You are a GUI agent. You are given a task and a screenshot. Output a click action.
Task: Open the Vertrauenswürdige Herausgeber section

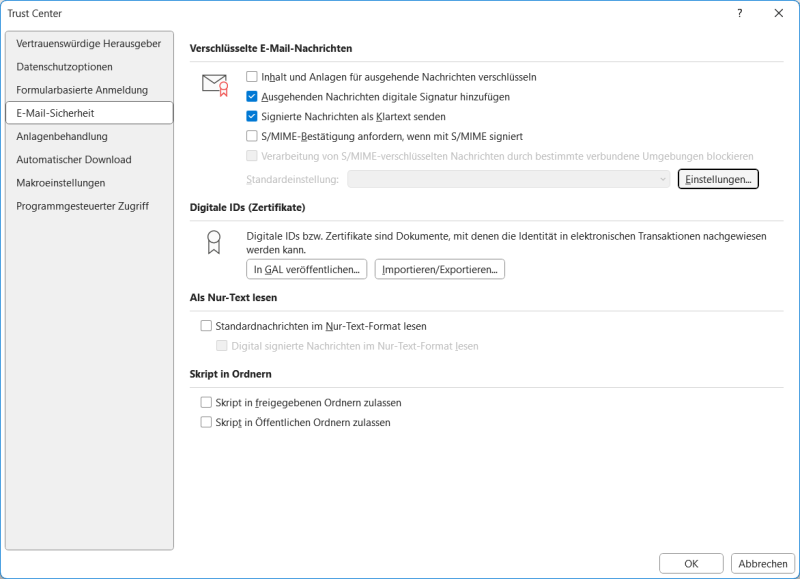pos(88,44)
